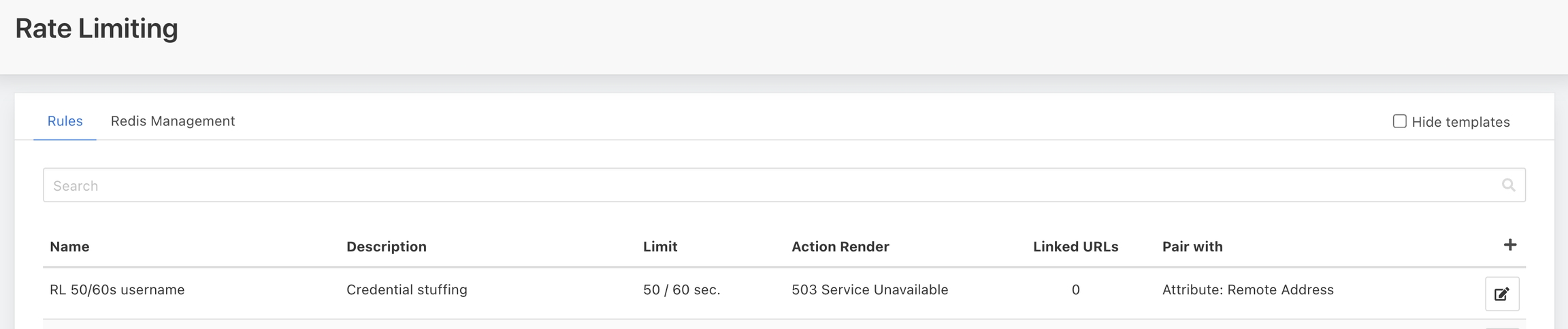Click the Linked URLs column header
Image resolution: width=1568 pixels, height=329 pixels.
1075,247
